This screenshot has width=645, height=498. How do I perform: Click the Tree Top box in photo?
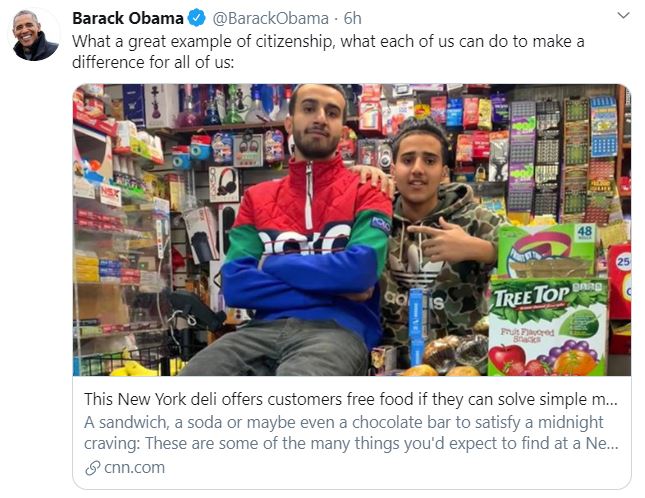tap(548, 326)
